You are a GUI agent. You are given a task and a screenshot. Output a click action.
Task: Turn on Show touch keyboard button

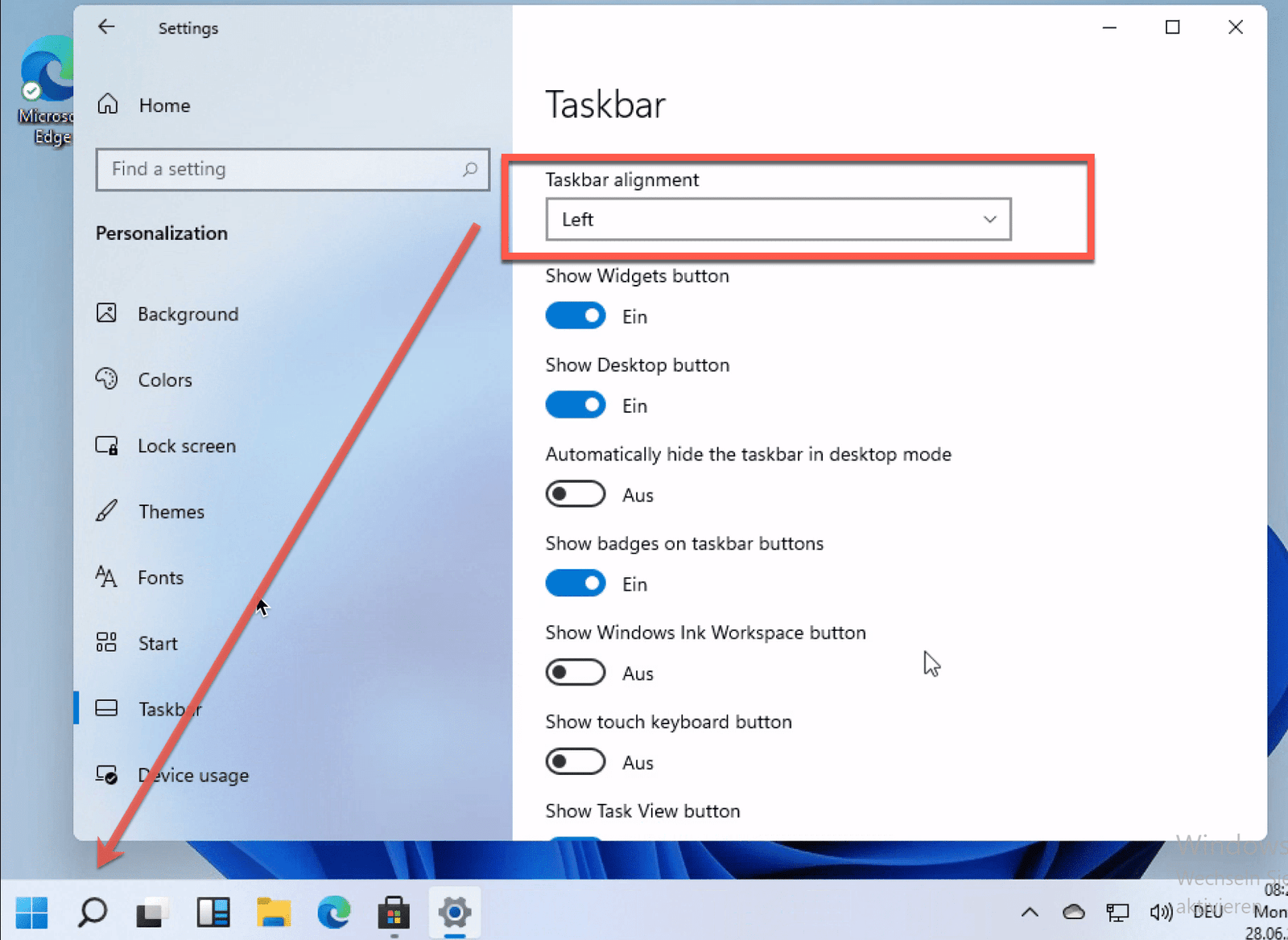click(x=576, y=761)
